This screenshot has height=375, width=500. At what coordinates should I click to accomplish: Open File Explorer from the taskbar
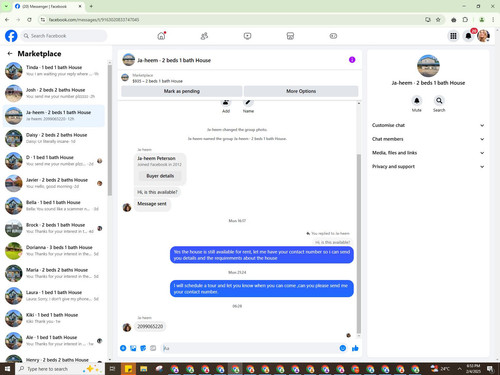pos(144,369)
